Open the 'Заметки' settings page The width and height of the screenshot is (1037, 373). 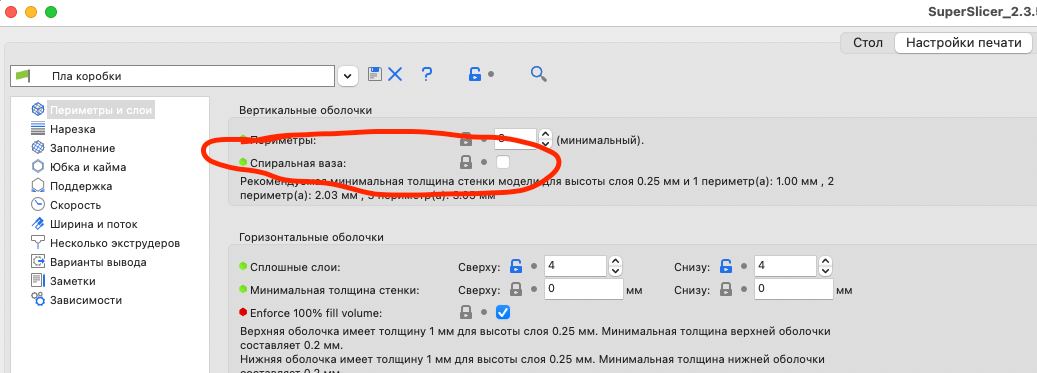click(x=73, y=281)
